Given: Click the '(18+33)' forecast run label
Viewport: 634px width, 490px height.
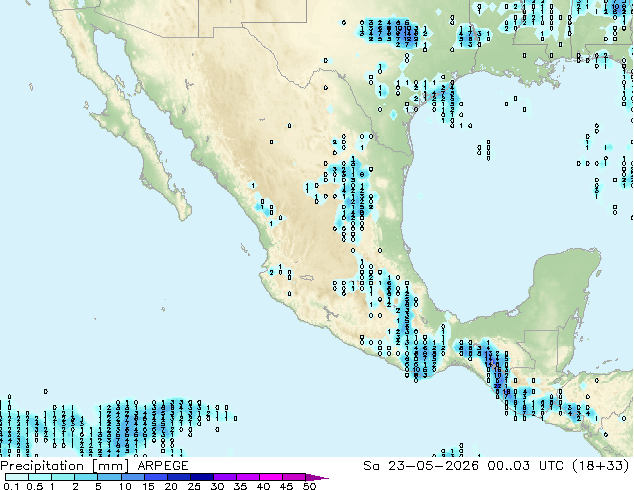Looking at the screenshot, I should pos(601,466).
